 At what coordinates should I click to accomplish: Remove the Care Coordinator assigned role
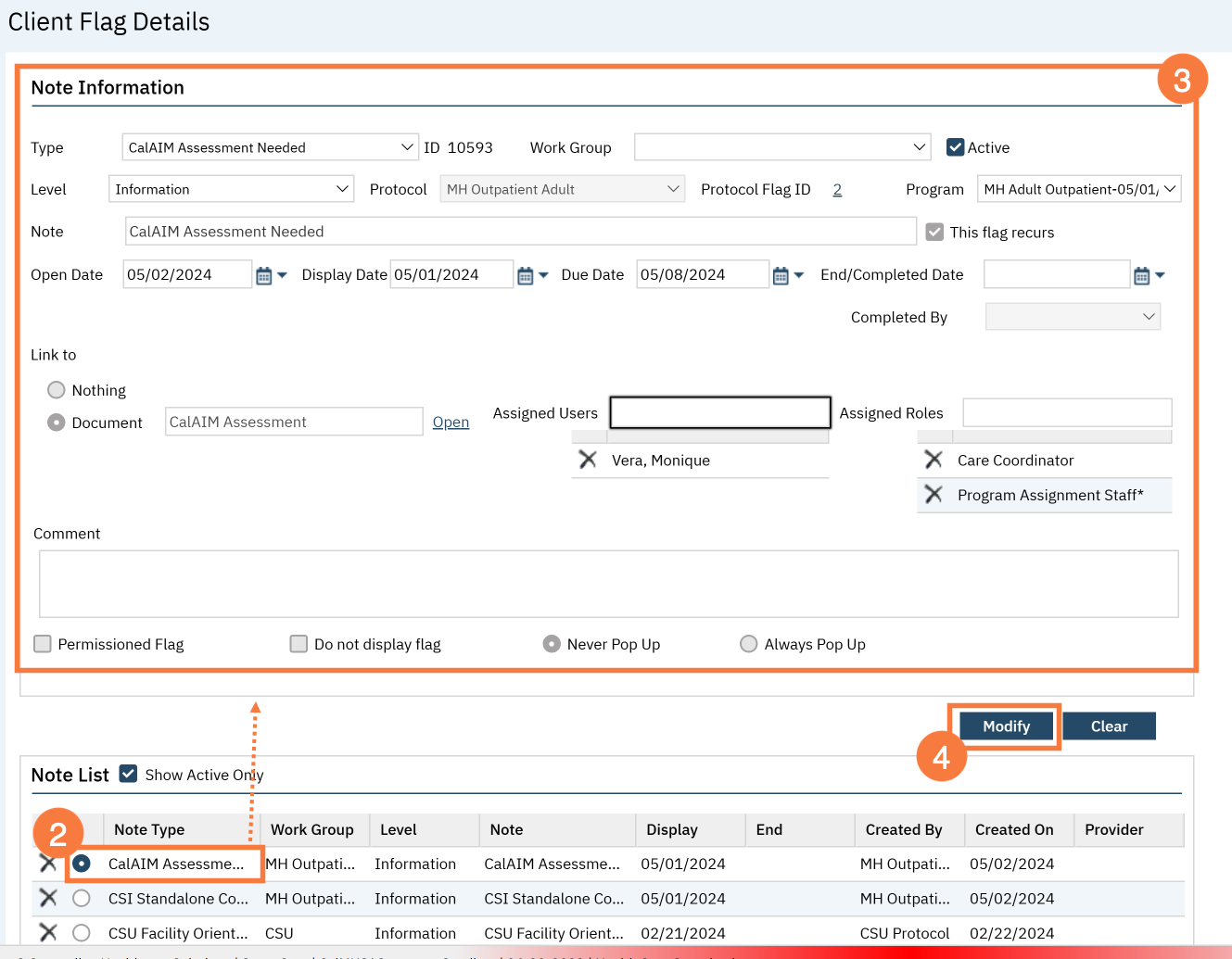click(x=934, y=460)
